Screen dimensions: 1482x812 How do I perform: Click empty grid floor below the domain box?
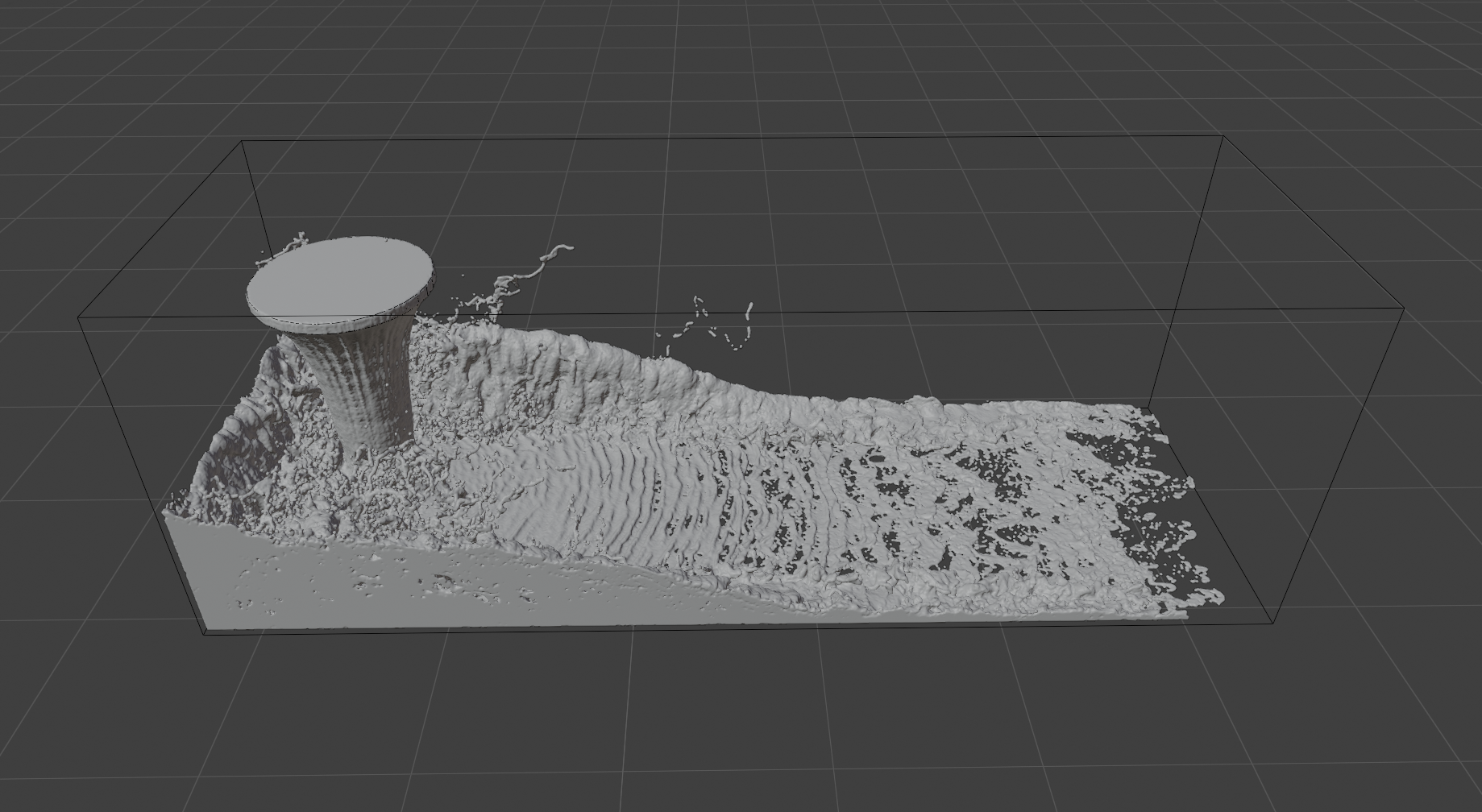pyautogui.click(x=725, y=725)
